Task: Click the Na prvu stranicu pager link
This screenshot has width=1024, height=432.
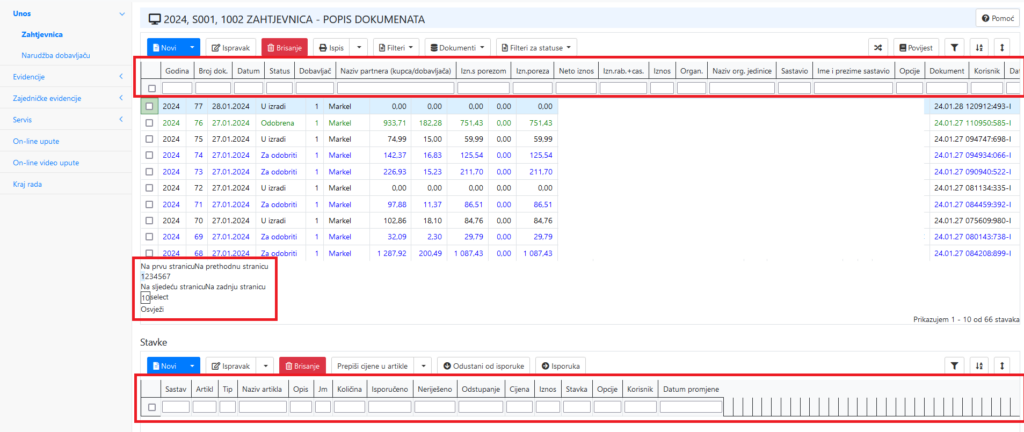Action: click(167, 266)
